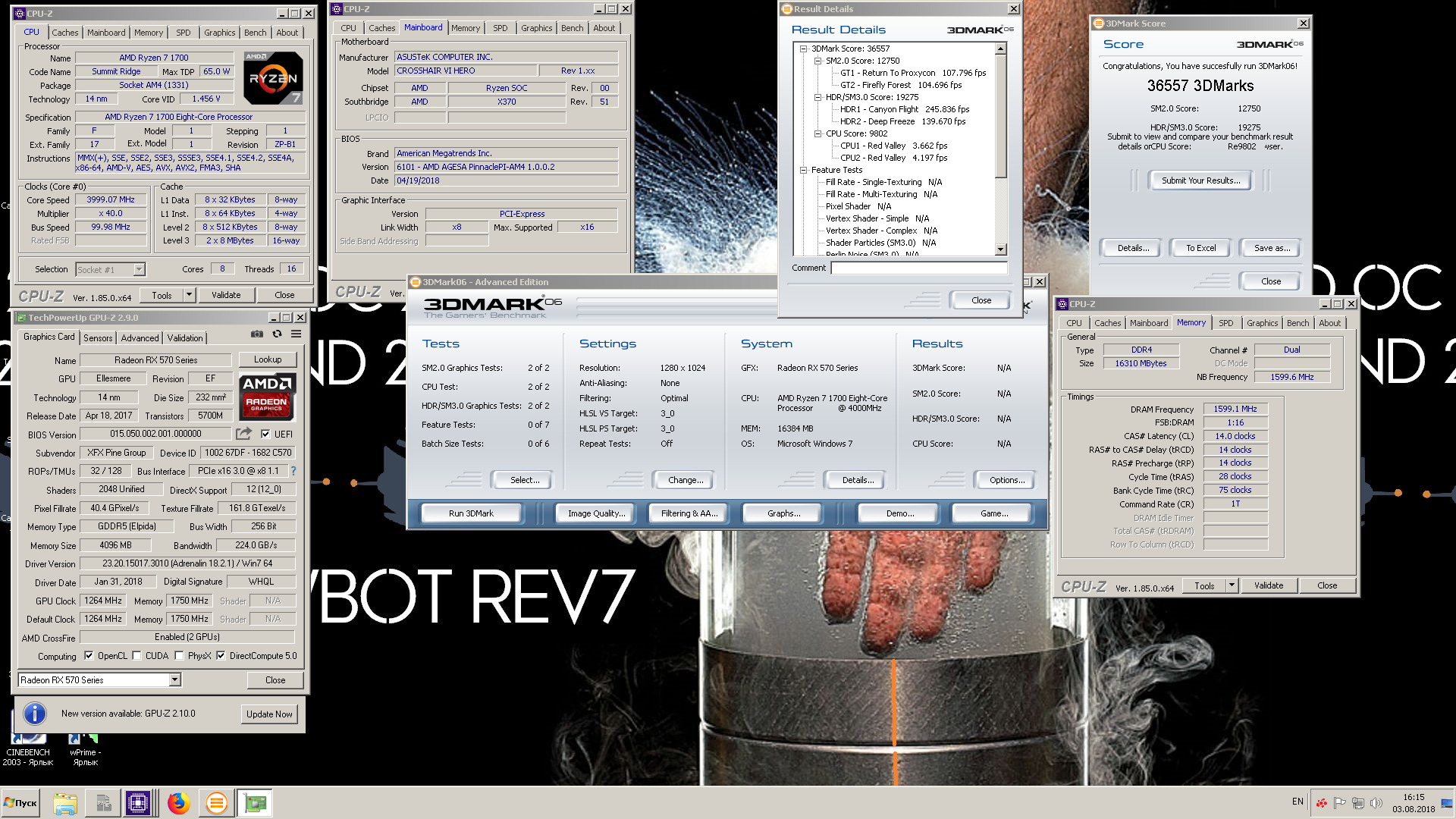The width and height of the screenshot is (1456, 819).
Task: Open Graphics tab in CPU-Z Mainboard window
Action: (536, 28)
